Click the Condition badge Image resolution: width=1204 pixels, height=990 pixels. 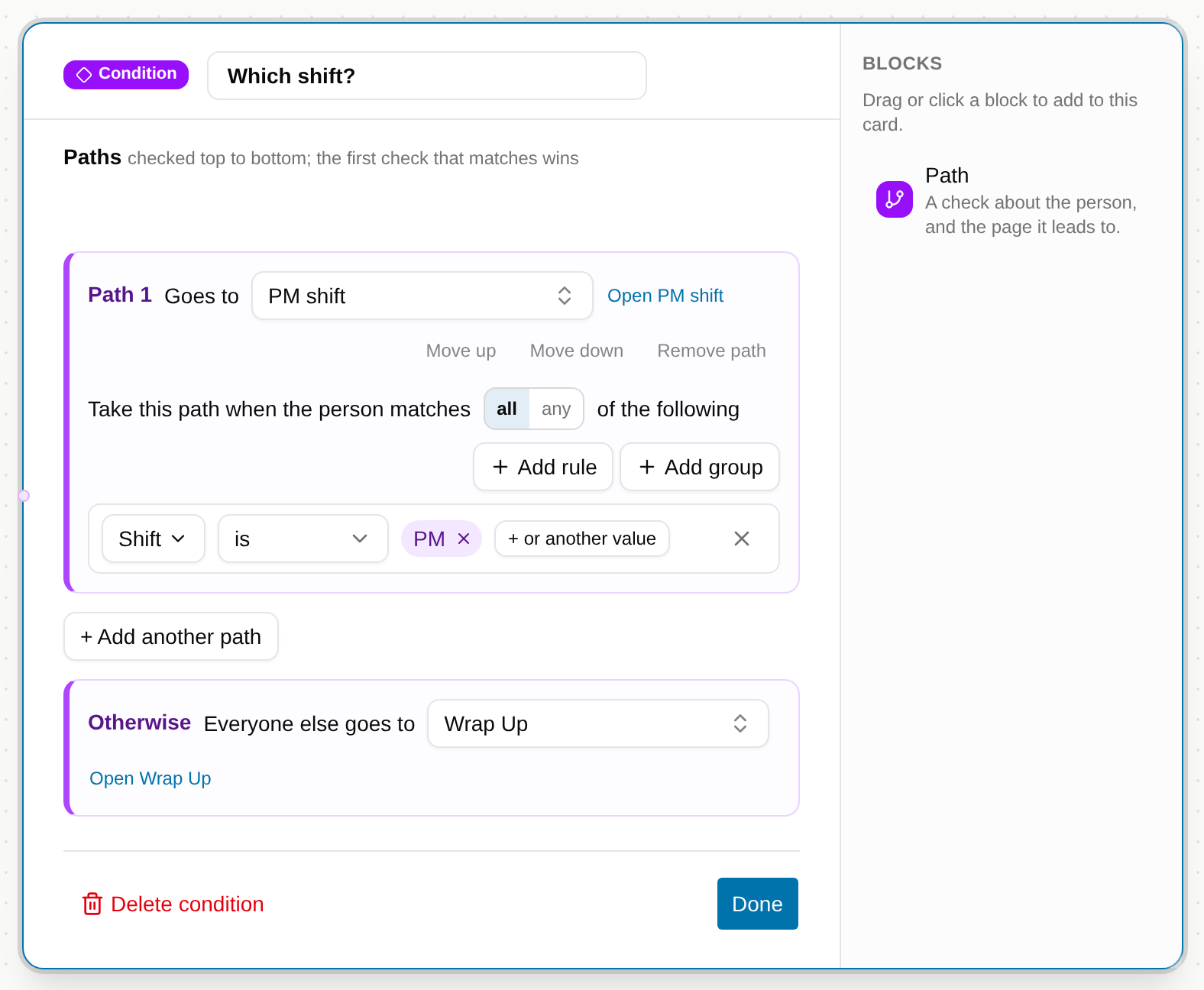click(126, 75)
